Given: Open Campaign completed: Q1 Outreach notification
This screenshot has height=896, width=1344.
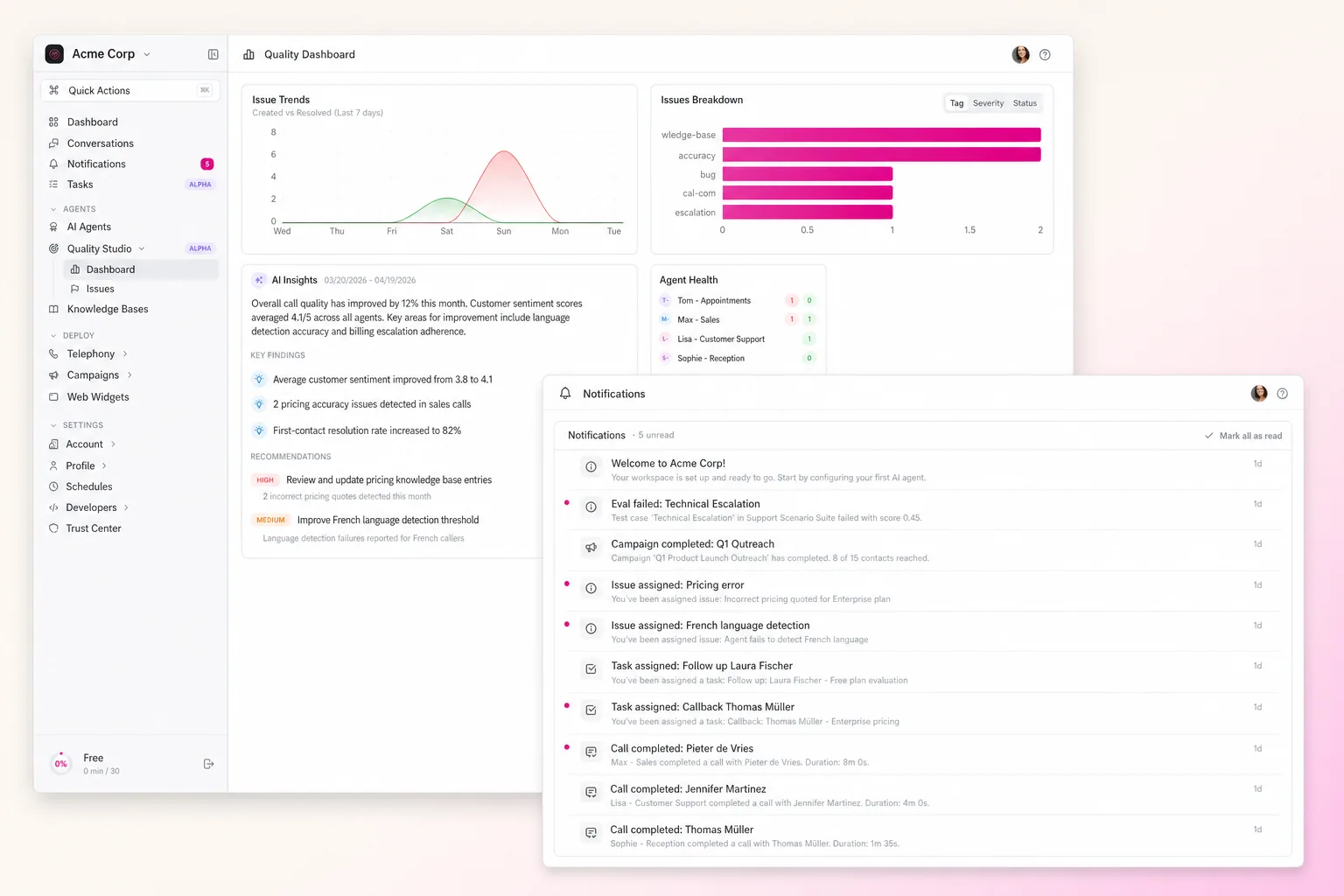Looking at the screenshot, I should click(x=923, y=550).
